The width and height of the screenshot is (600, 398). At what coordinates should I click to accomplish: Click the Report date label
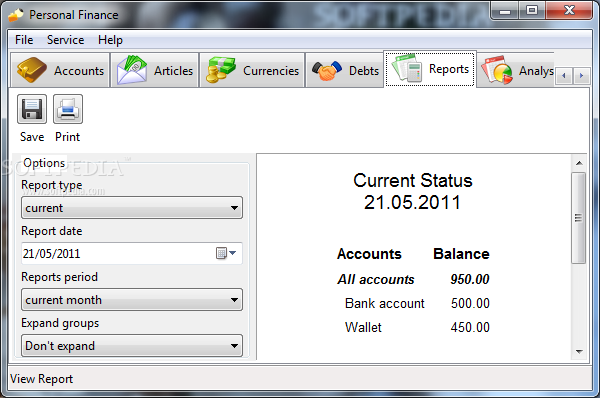pos(52,231)
